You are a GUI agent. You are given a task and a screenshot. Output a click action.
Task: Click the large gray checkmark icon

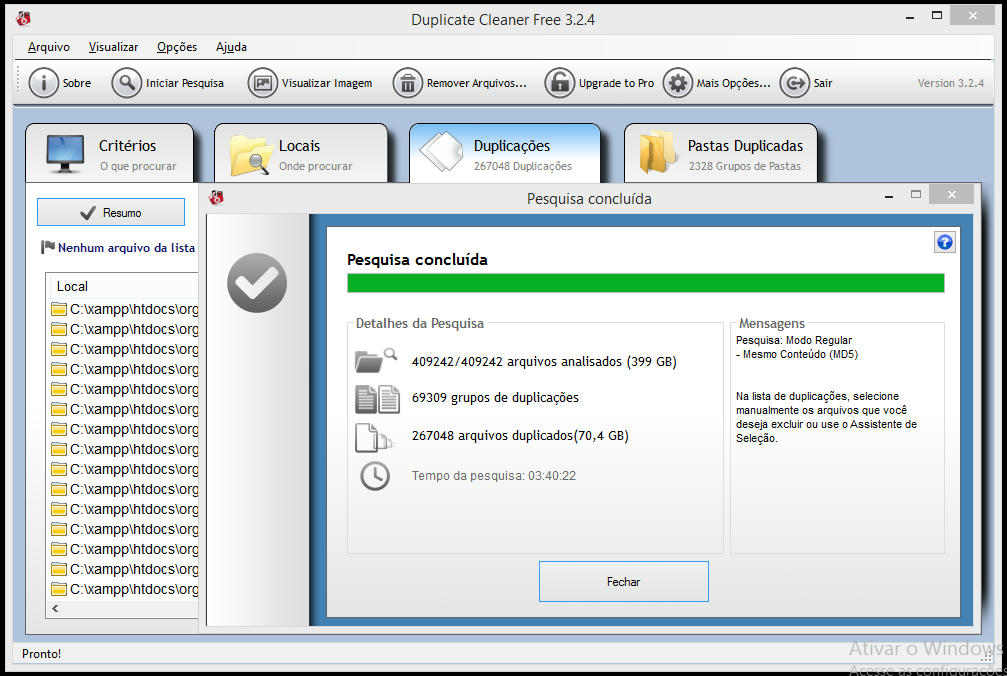pos(257,282)
